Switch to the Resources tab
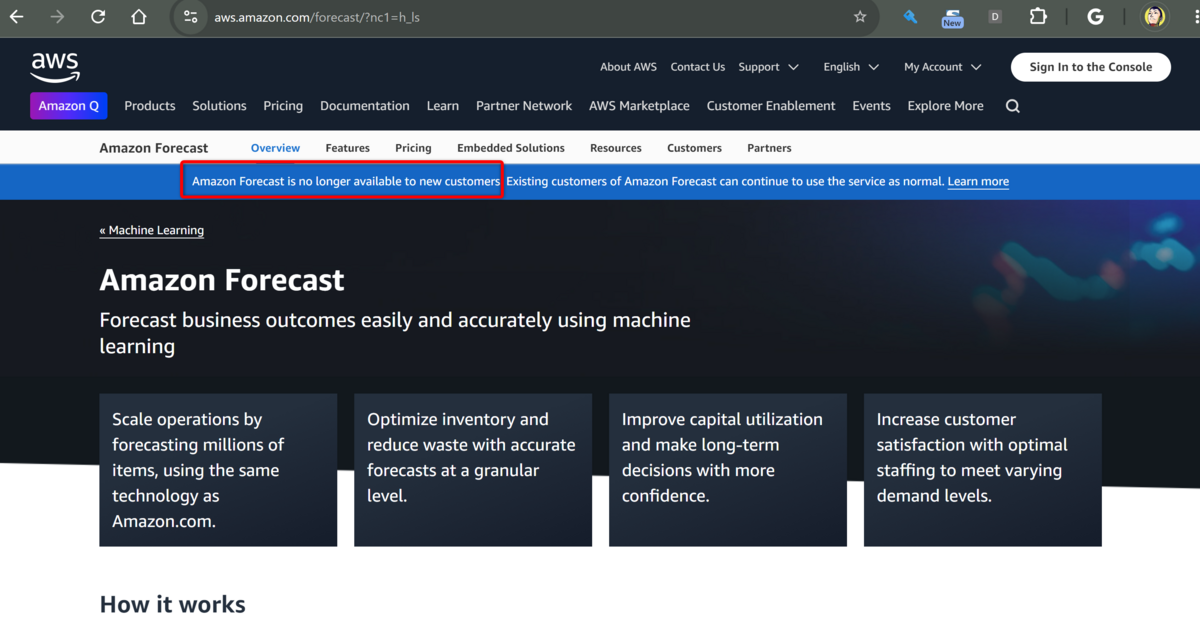Screen dimensions: 1200x632 616,148
